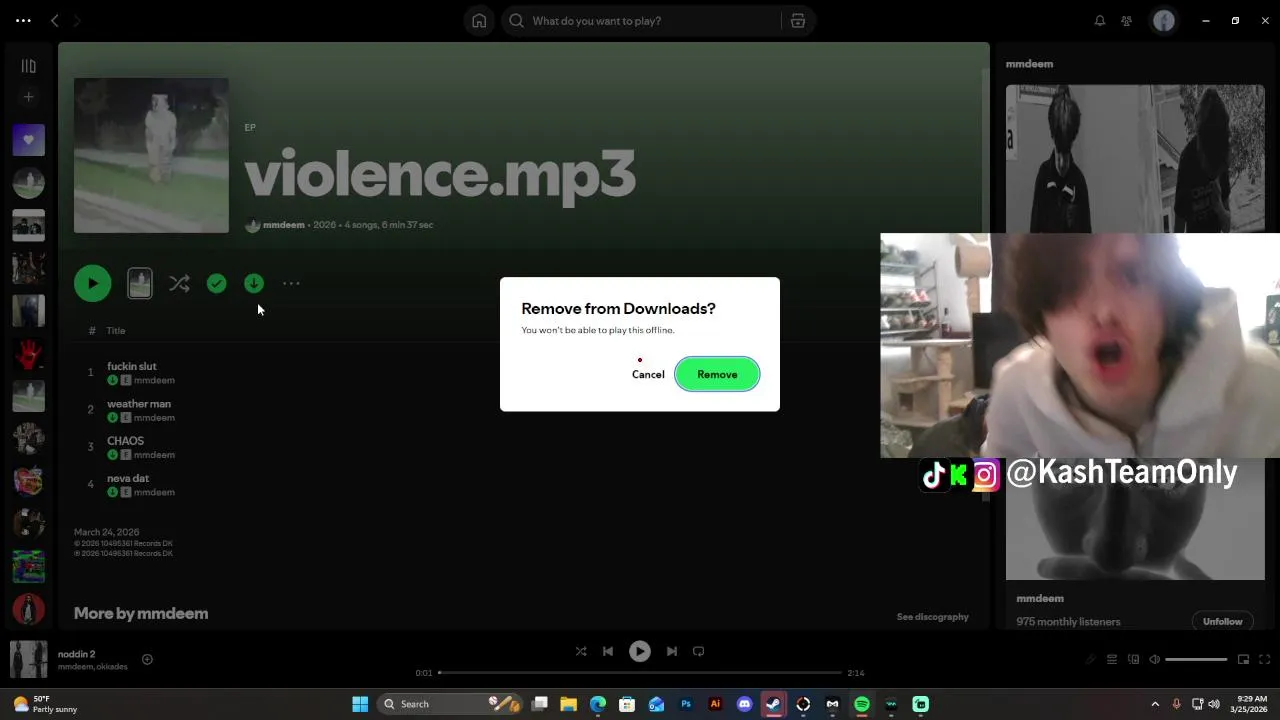Viewport: 1280px width, 720px height.
Task: Click play in the bottom player bar
Action: click(x=640, y=651)
